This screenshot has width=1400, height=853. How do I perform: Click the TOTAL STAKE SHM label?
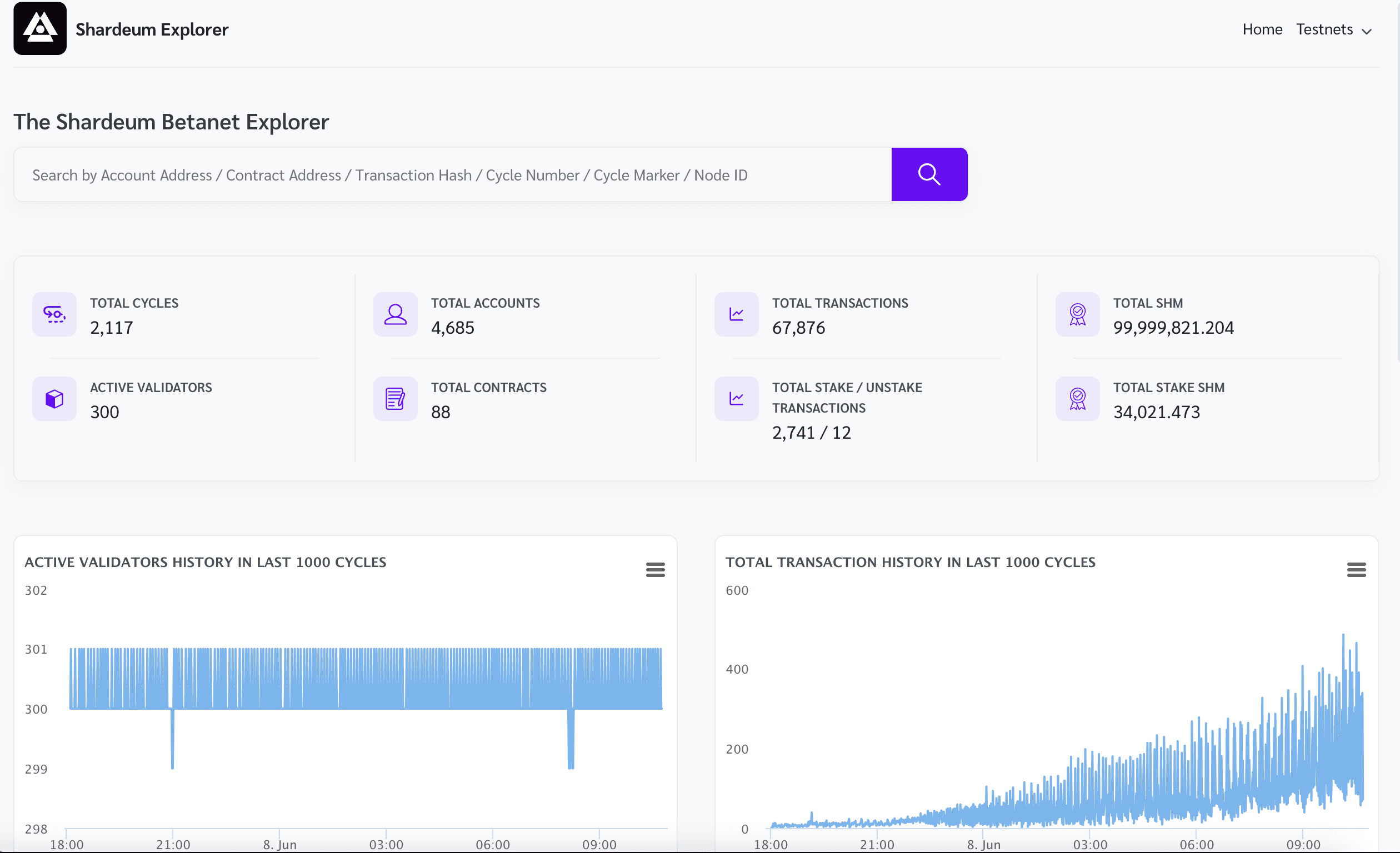coord(1169,387)
